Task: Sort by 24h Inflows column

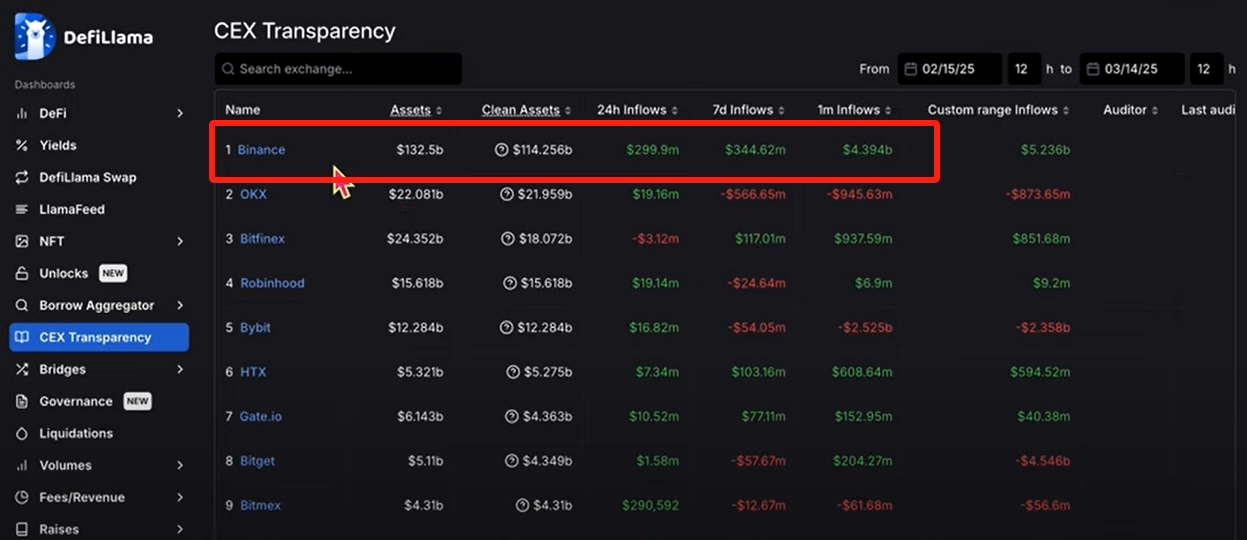Action: tap(638, 110)
